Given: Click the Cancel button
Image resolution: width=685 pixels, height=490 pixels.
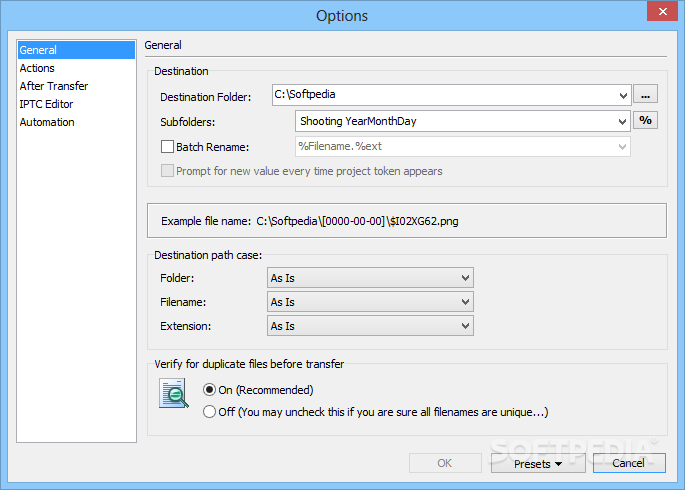Looking at the screenshot, I should coord(629,463).
